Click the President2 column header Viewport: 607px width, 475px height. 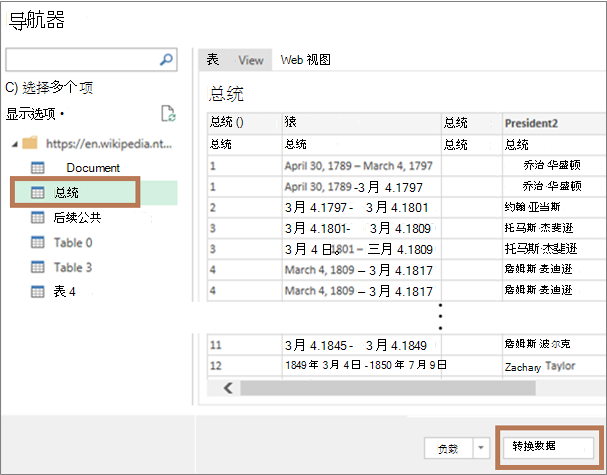[554, 123]
